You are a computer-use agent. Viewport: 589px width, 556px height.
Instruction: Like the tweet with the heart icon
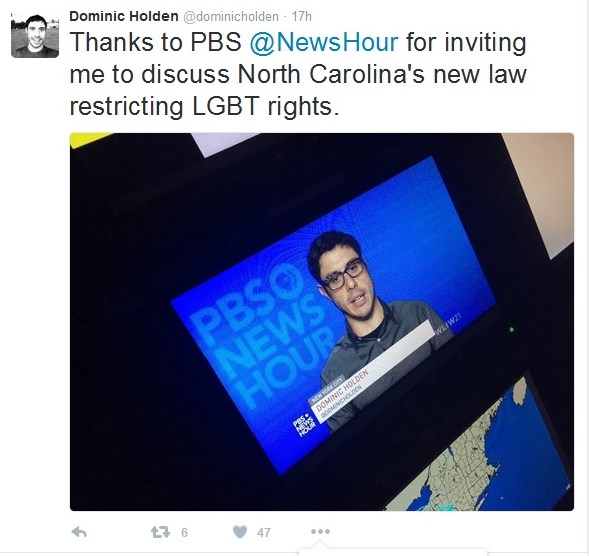pyautogui.click(x=240, y=532)
